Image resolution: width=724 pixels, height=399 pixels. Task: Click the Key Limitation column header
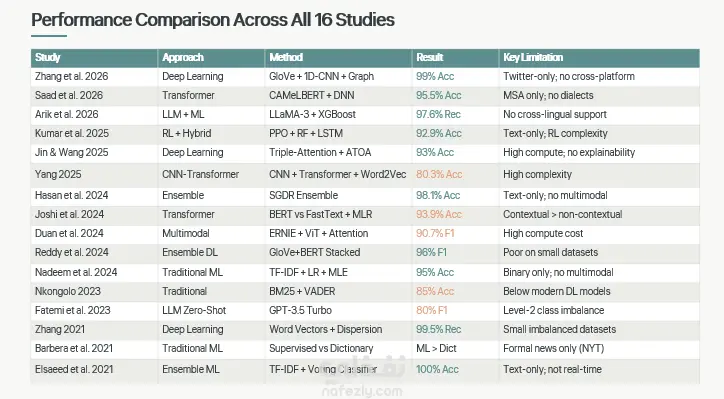point(533,57)
